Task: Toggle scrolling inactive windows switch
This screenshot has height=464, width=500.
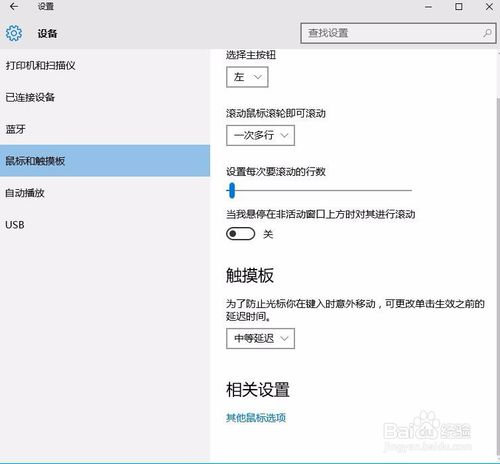Action: click(241, 234)
